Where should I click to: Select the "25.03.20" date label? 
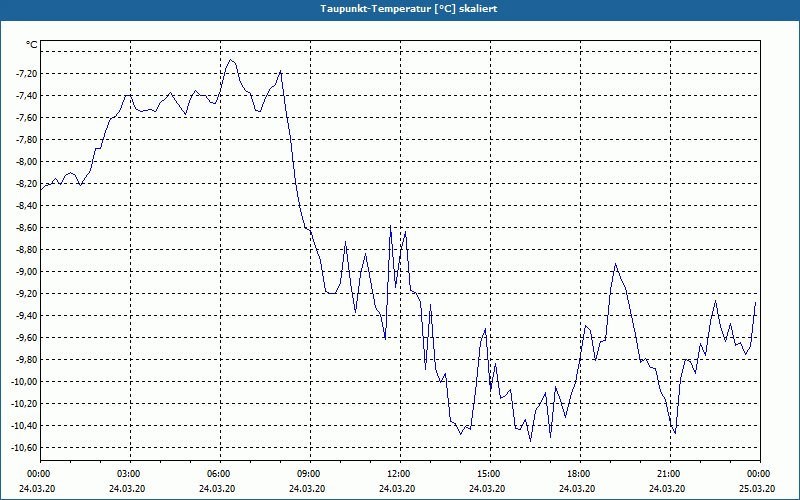[757, 488]
